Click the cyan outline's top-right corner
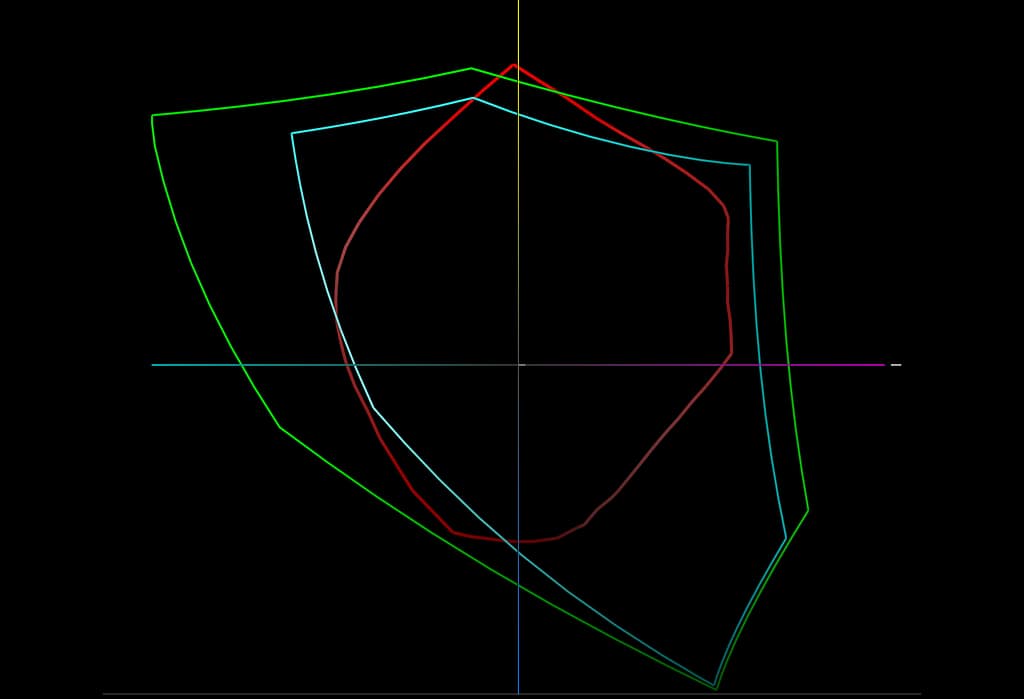Viewport: 1024px width, 699px height. pyautogui.click(x=749, y=165)
